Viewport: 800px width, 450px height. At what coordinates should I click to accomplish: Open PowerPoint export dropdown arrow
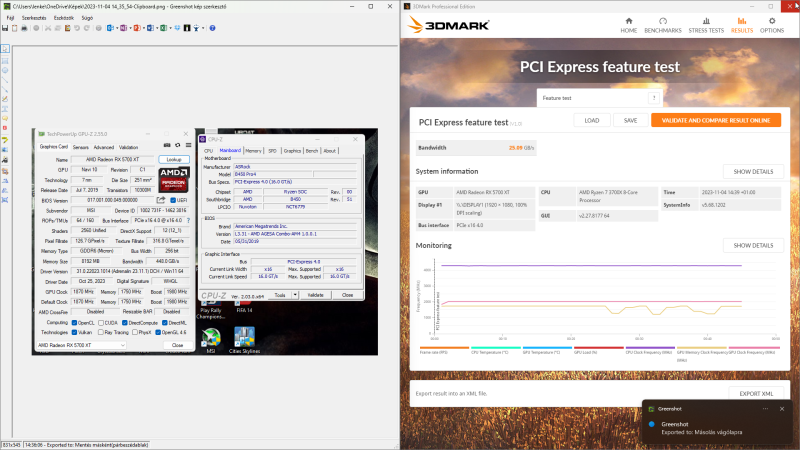144,28
